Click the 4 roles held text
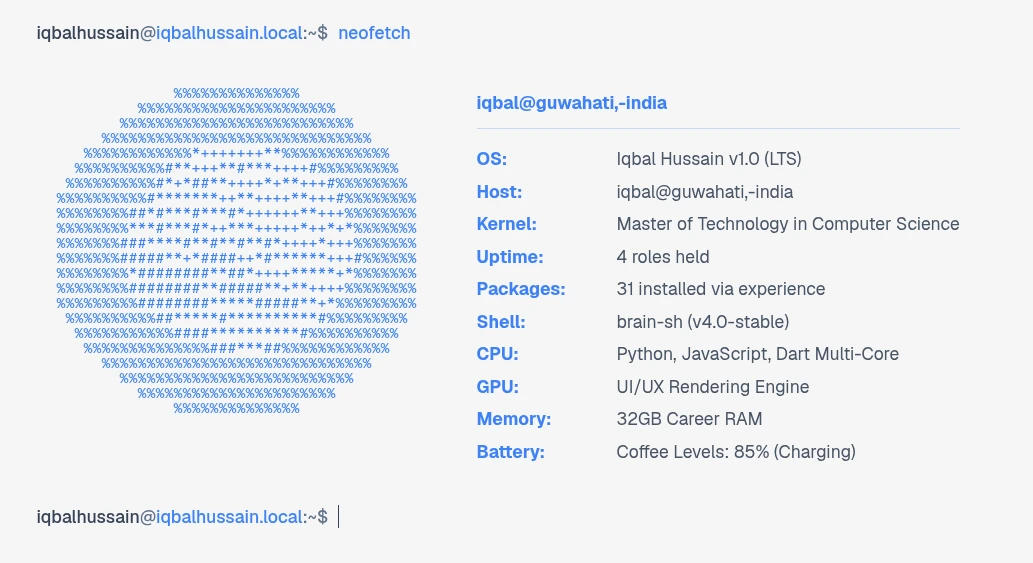The height and width of the screenshot is (563, 1033). 663,257
